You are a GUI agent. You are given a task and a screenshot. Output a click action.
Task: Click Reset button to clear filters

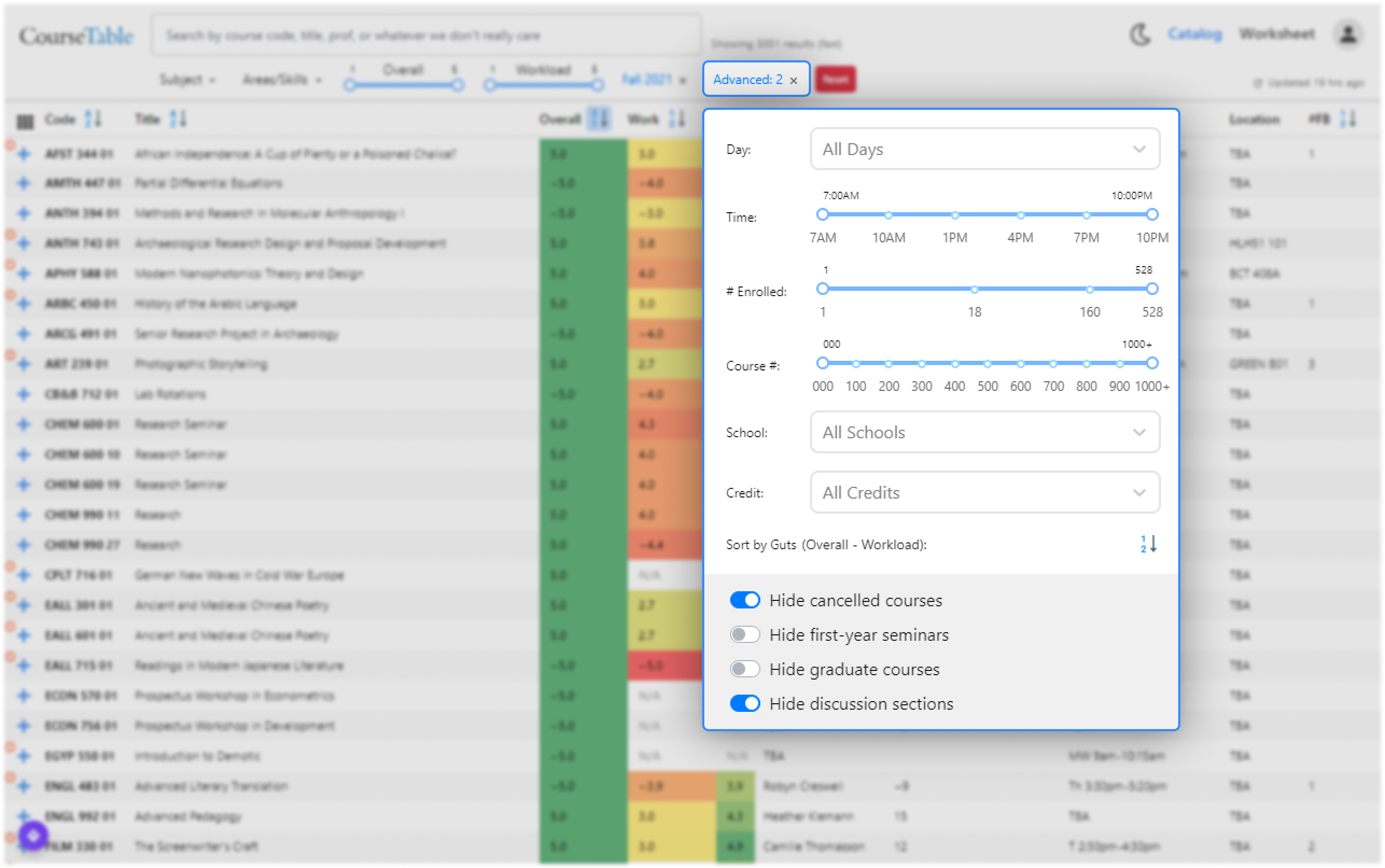click(835, 79)
